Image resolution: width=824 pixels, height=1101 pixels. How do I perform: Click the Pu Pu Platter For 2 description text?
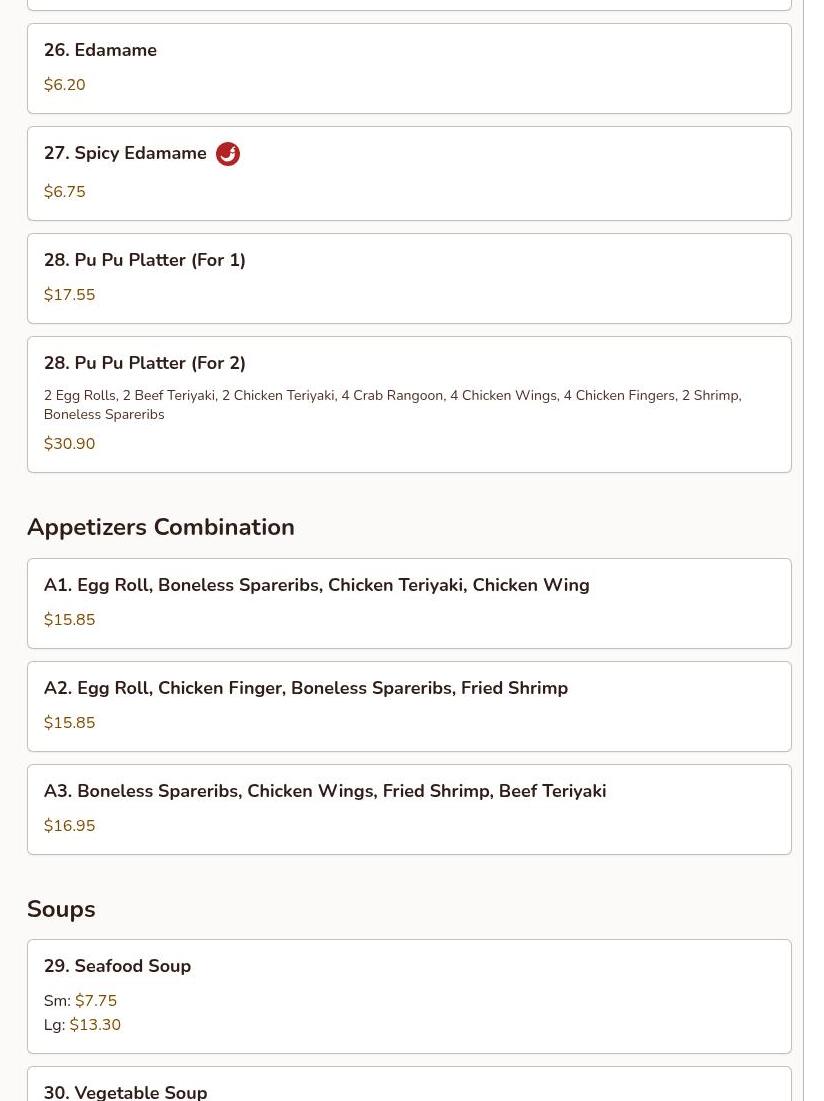[392, 404]
